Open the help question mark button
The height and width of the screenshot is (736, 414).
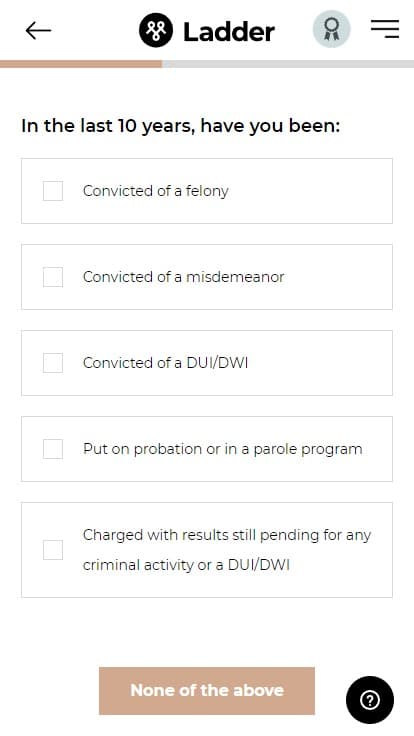click(x=370, y=700)
